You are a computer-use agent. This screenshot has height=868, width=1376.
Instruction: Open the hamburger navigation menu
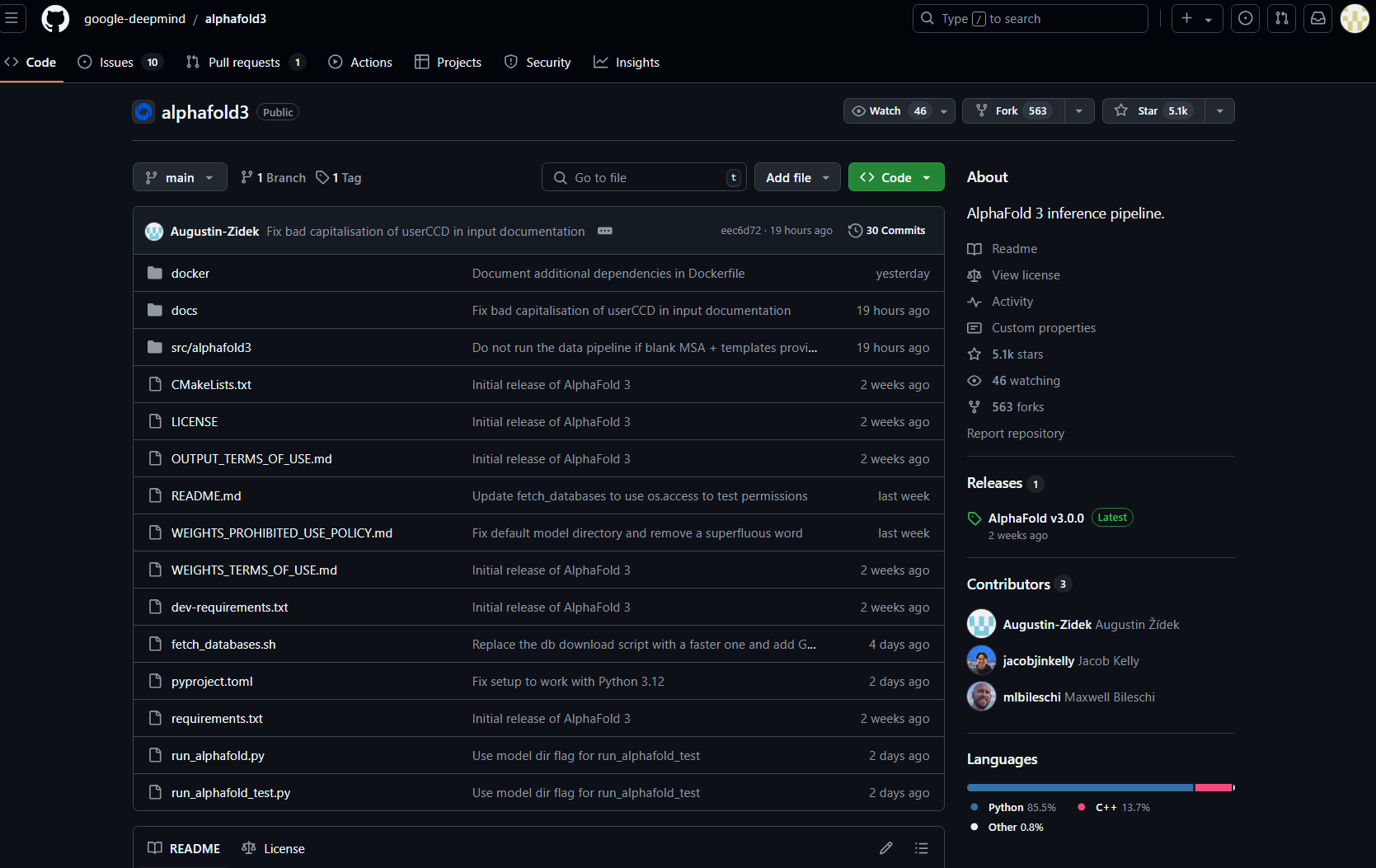coord(12,18)
